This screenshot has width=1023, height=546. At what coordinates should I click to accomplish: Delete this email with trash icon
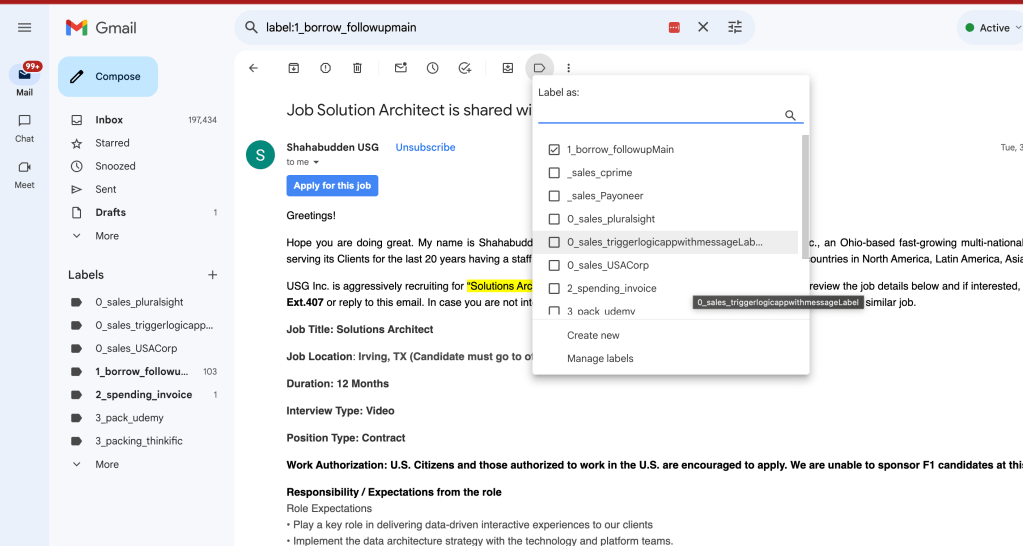[x=357, y=68]
